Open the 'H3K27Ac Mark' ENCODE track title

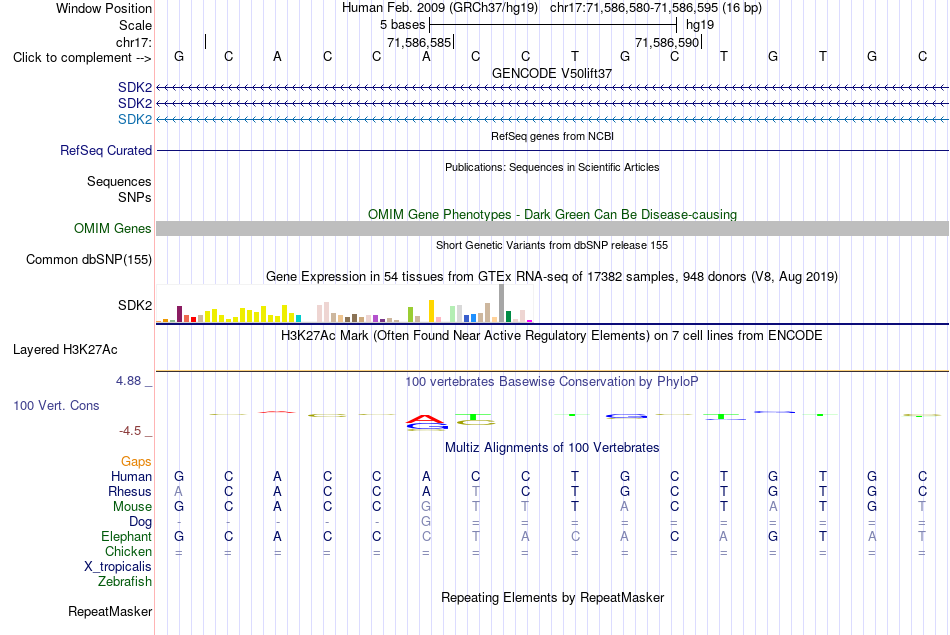tap(552, 336)
